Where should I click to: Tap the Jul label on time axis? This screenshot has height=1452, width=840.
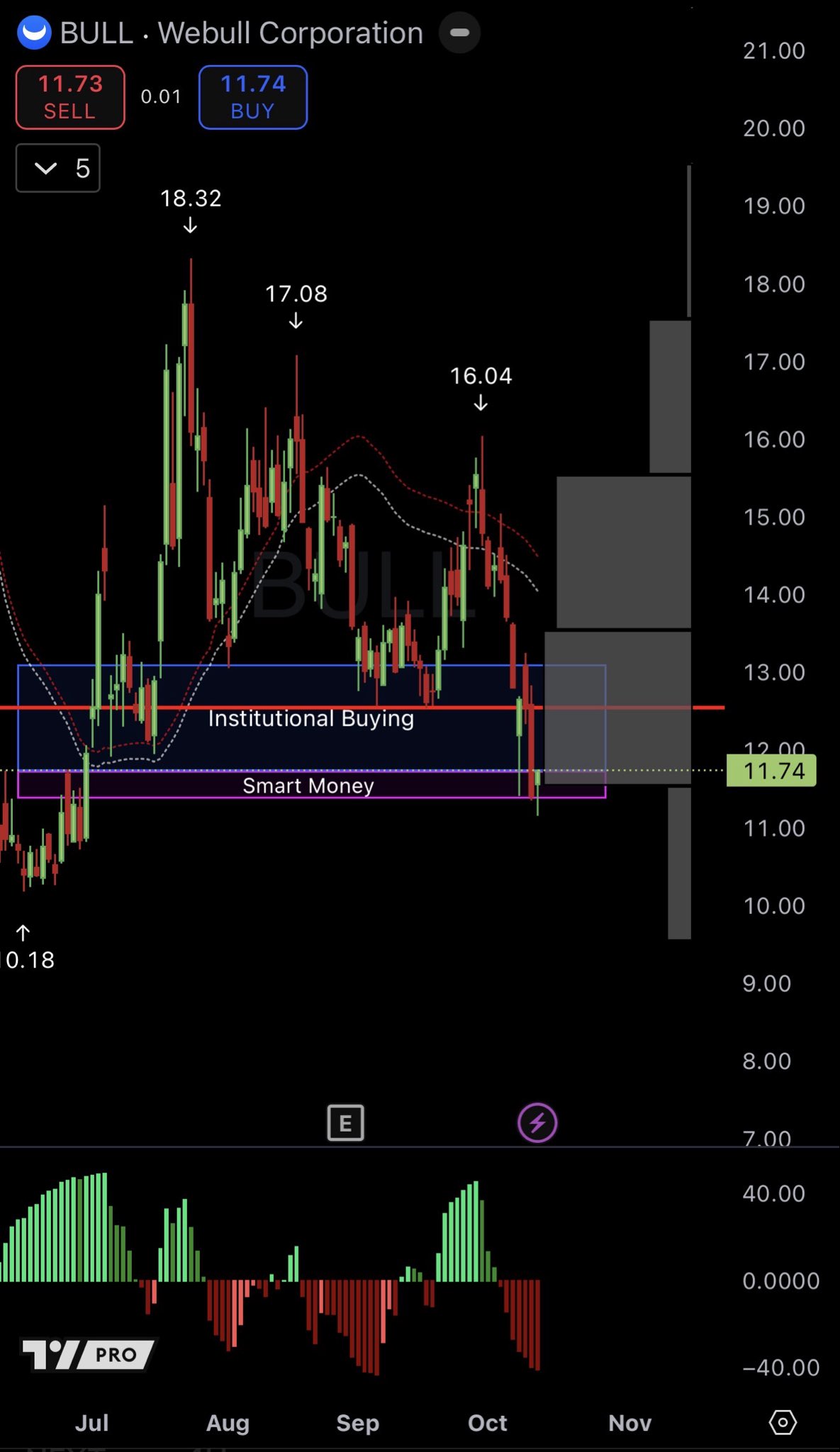click(91, 1423)
